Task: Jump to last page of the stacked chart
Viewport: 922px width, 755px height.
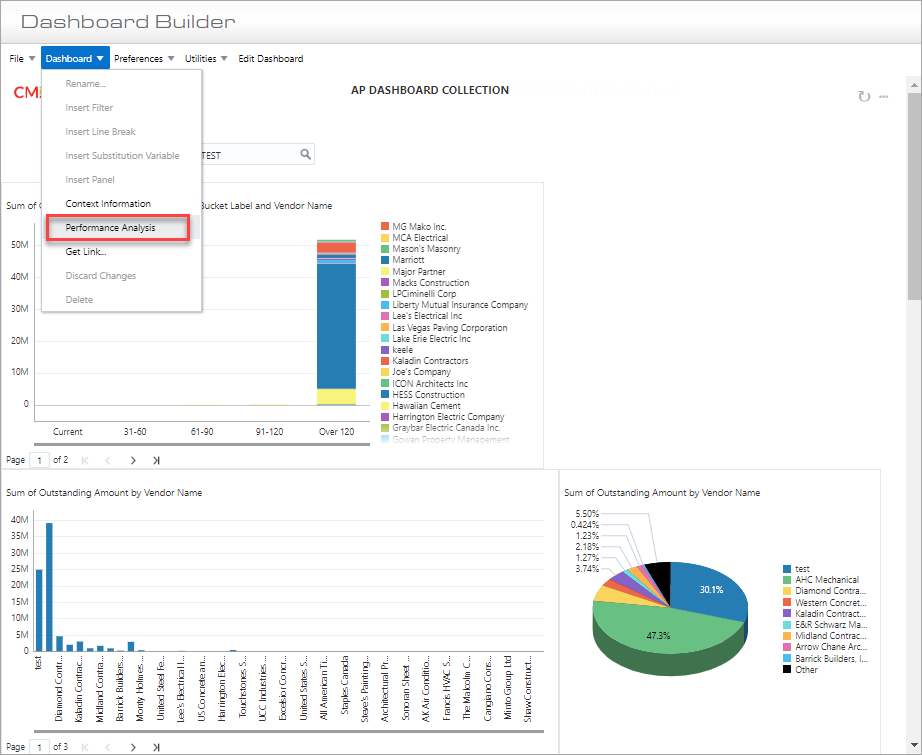Action: 156,460
